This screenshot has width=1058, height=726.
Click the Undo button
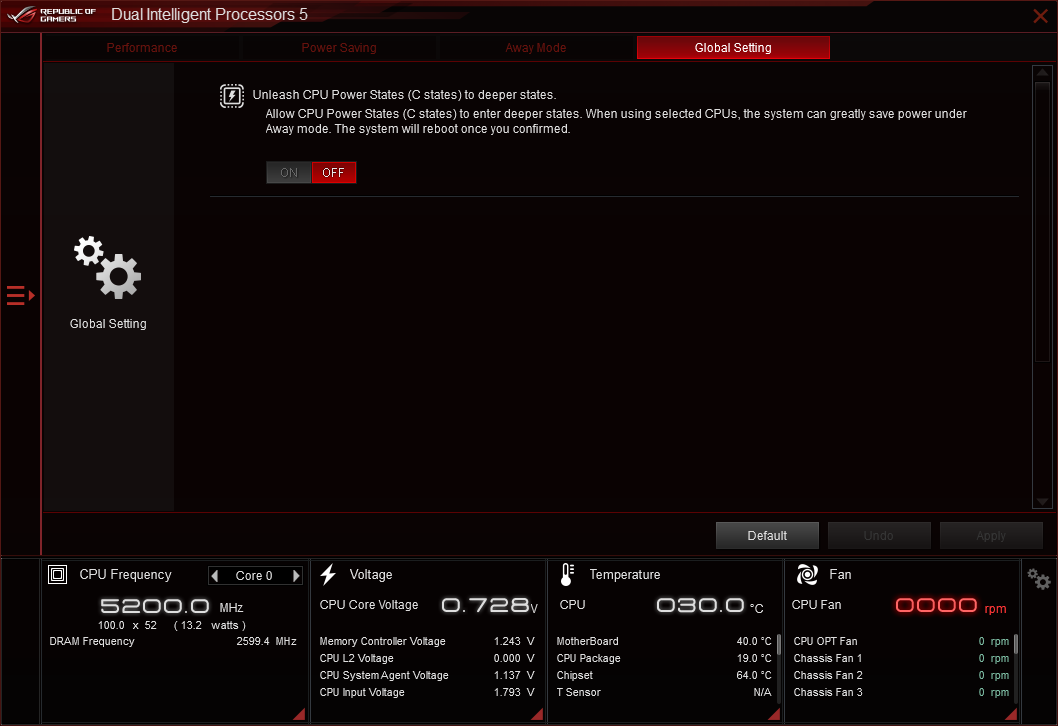pos(879,536)
